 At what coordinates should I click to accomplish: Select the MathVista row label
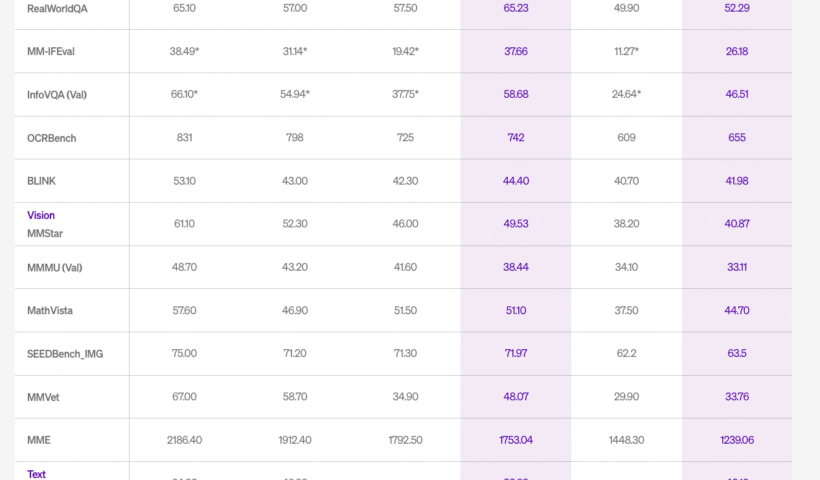coord(50,311)
